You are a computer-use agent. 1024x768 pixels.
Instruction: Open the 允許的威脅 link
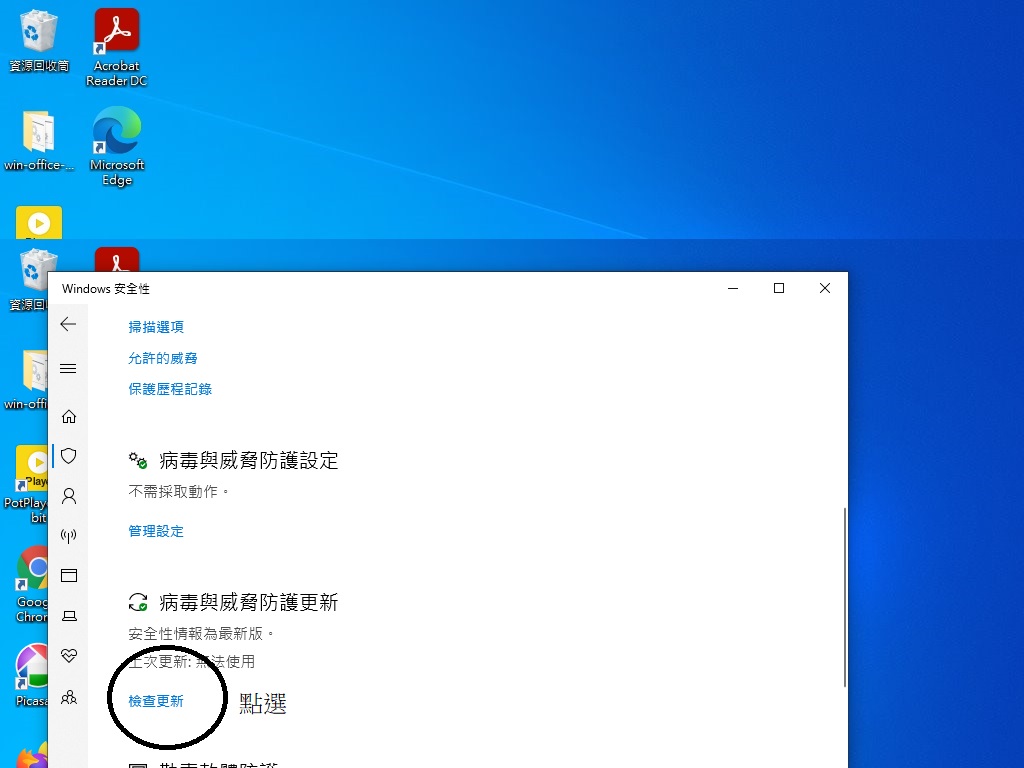[x=163, y=358]
